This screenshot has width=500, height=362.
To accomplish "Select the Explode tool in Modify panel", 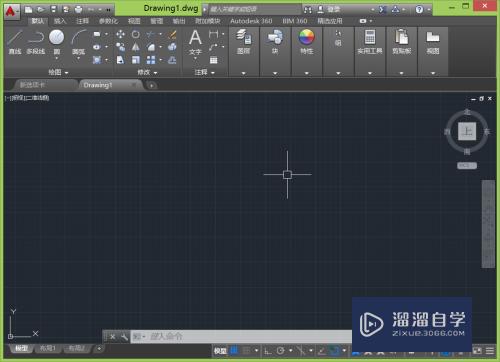I will coord(172,47).
